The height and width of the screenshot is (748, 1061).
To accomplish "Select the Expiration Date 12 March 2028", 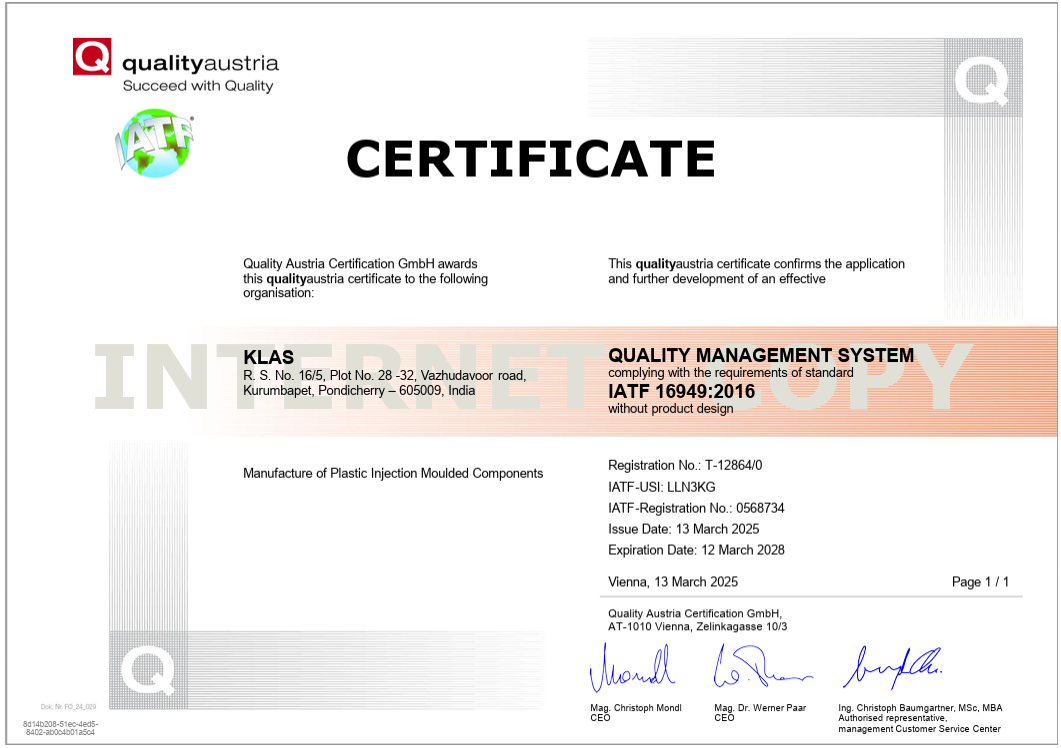I will tap(696, 550).
